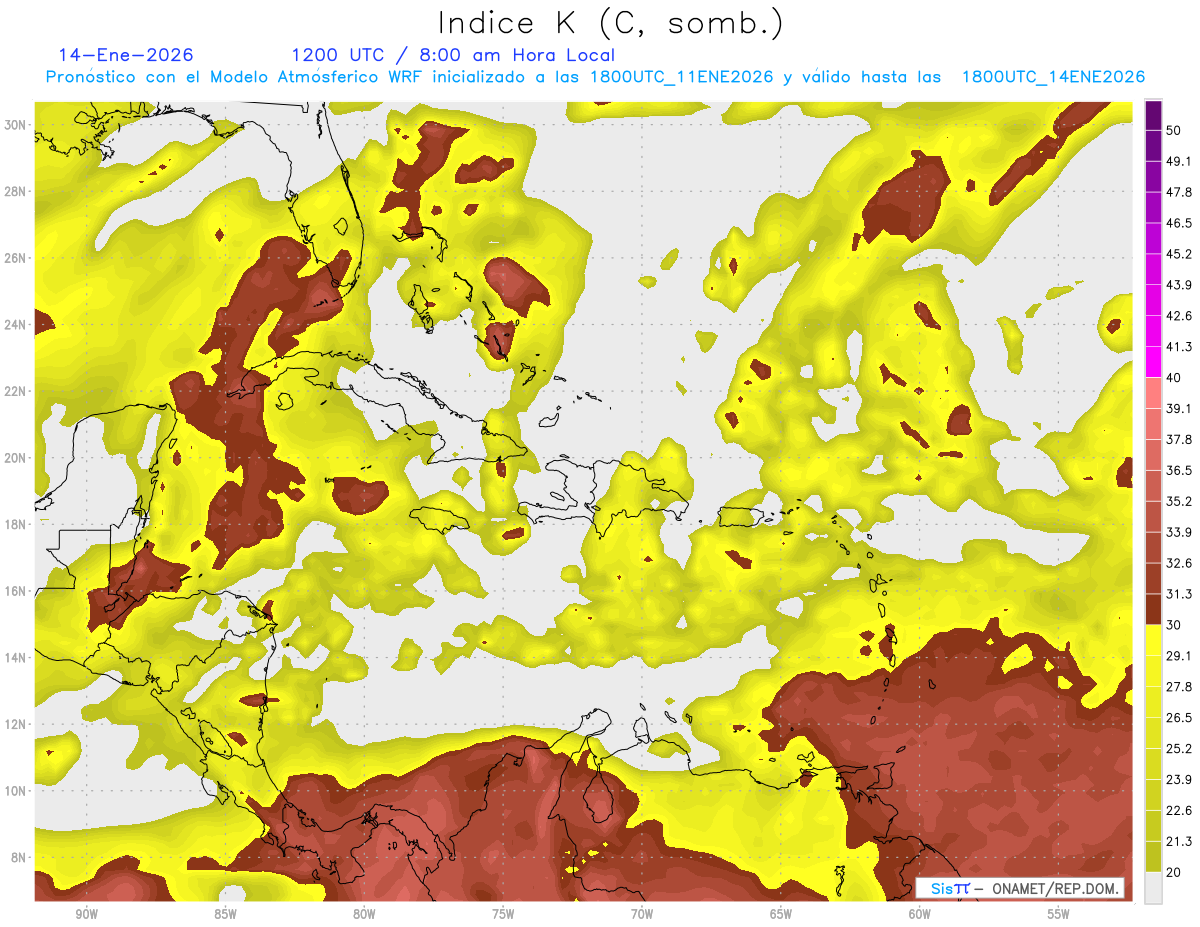1200x927 pixels.
Task: Click the 14N latitude label
Action: [x=14, y=658]
